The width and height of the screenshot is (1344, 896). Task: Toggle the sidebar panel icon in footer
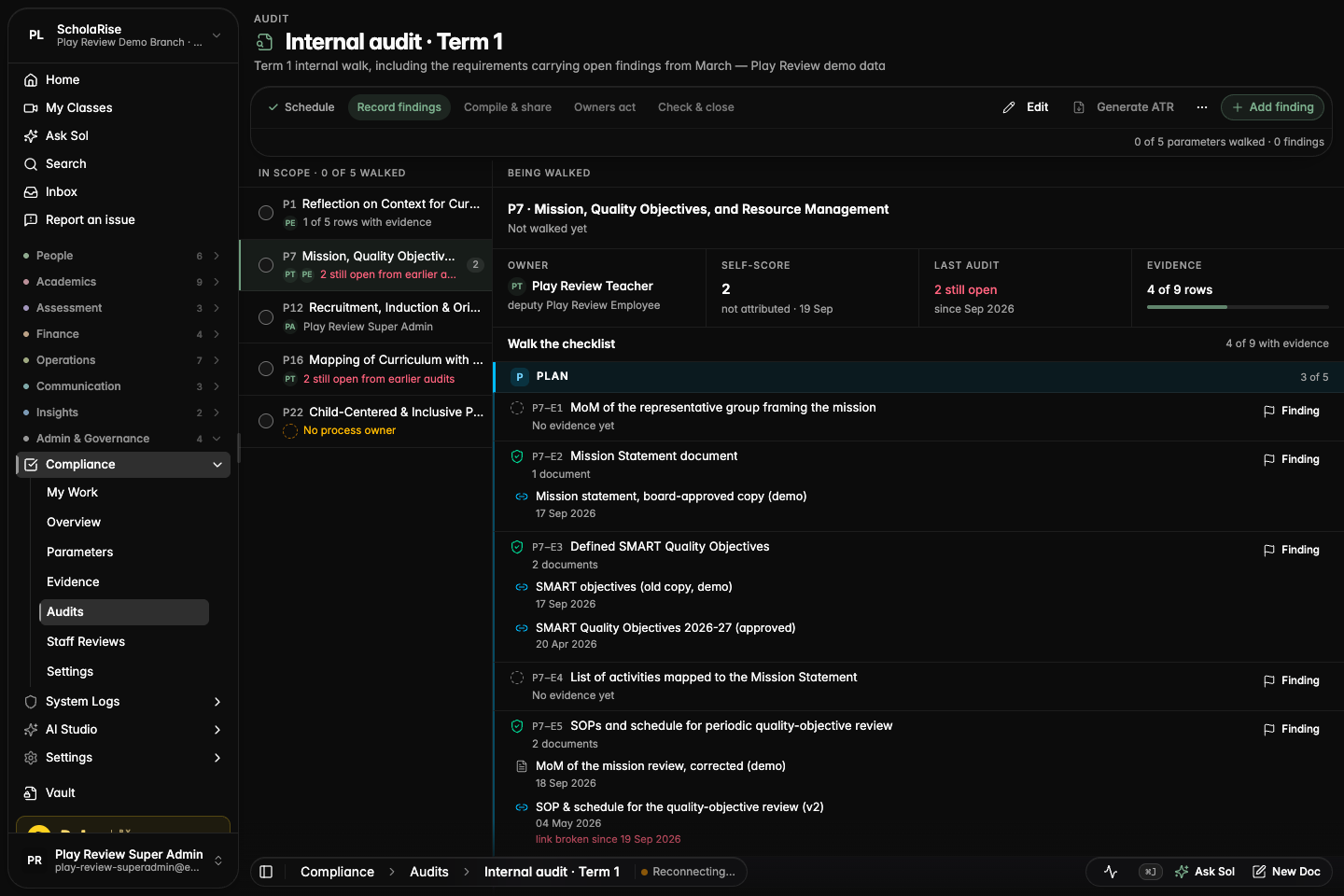pos(266,872)
